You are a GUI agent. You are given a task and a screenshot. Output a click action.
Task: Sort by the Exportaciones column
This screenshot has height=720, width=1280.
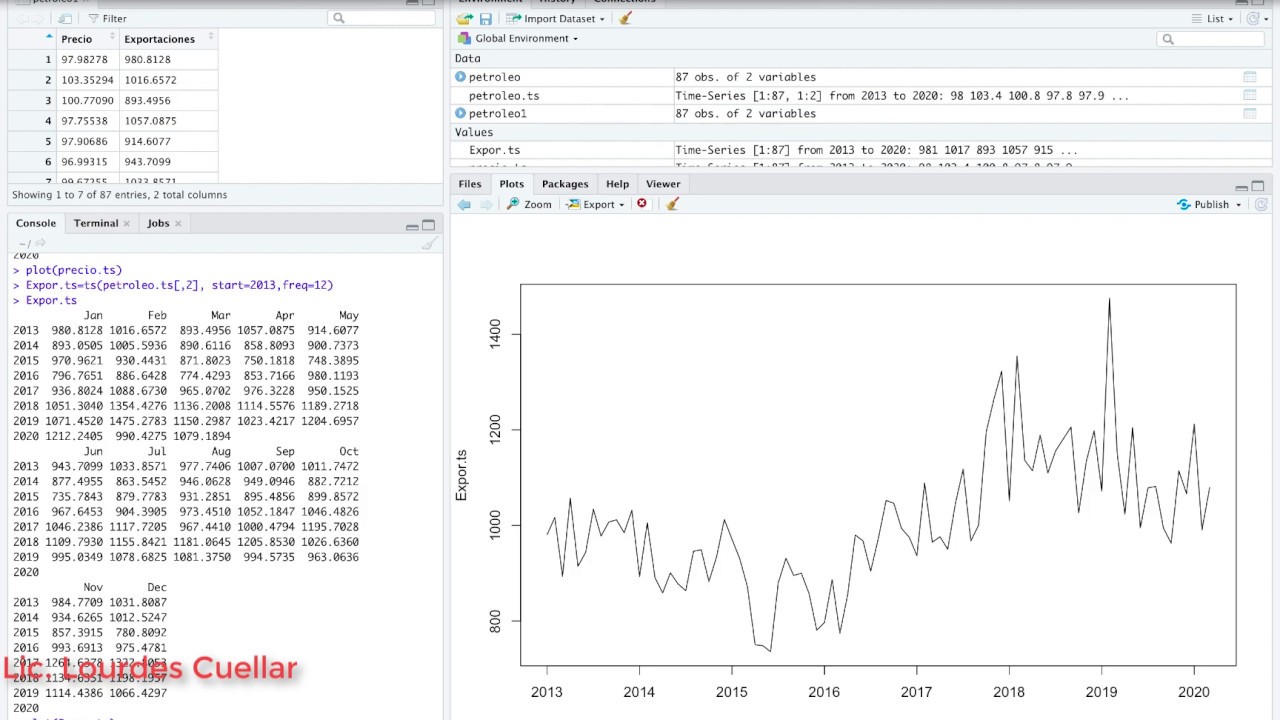tap(168, 39)
